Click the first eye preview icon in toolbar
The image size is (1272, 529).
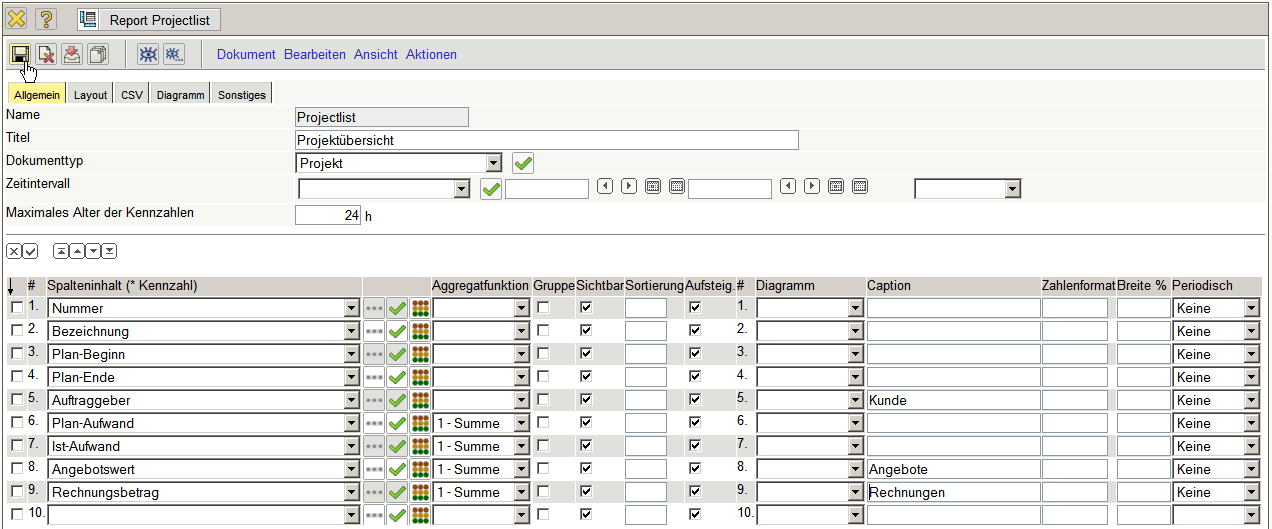click(x=147, y=54)
